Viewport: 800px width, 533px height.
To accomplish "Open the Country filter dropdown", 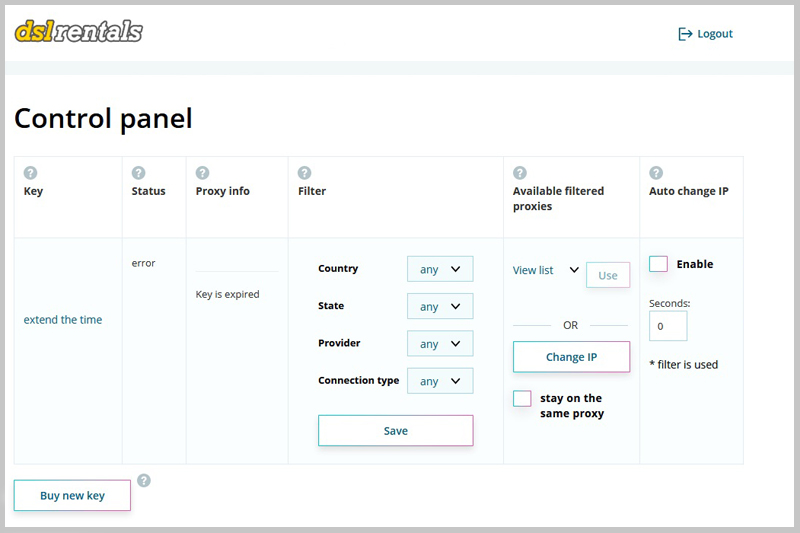I will [x=440, y=269].
